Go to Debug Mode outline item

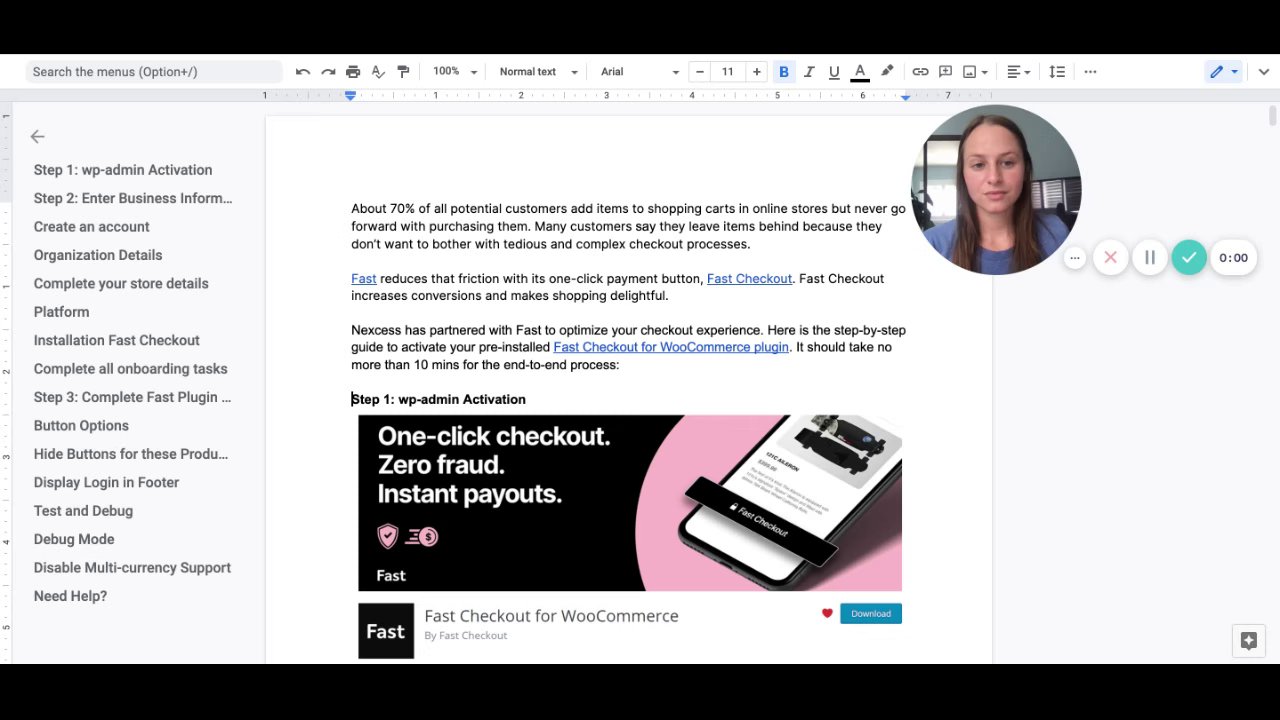tap(74, 539)
